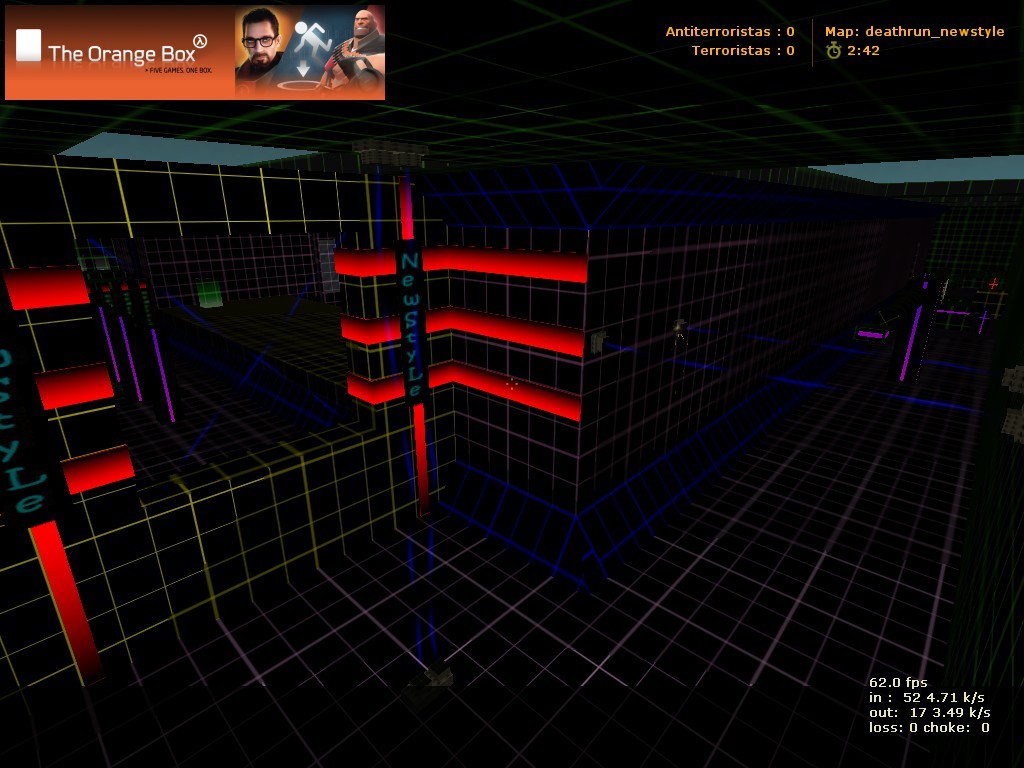Click the small red cross marker at far right
1024x768 pixels.
[x=993, y=284]
